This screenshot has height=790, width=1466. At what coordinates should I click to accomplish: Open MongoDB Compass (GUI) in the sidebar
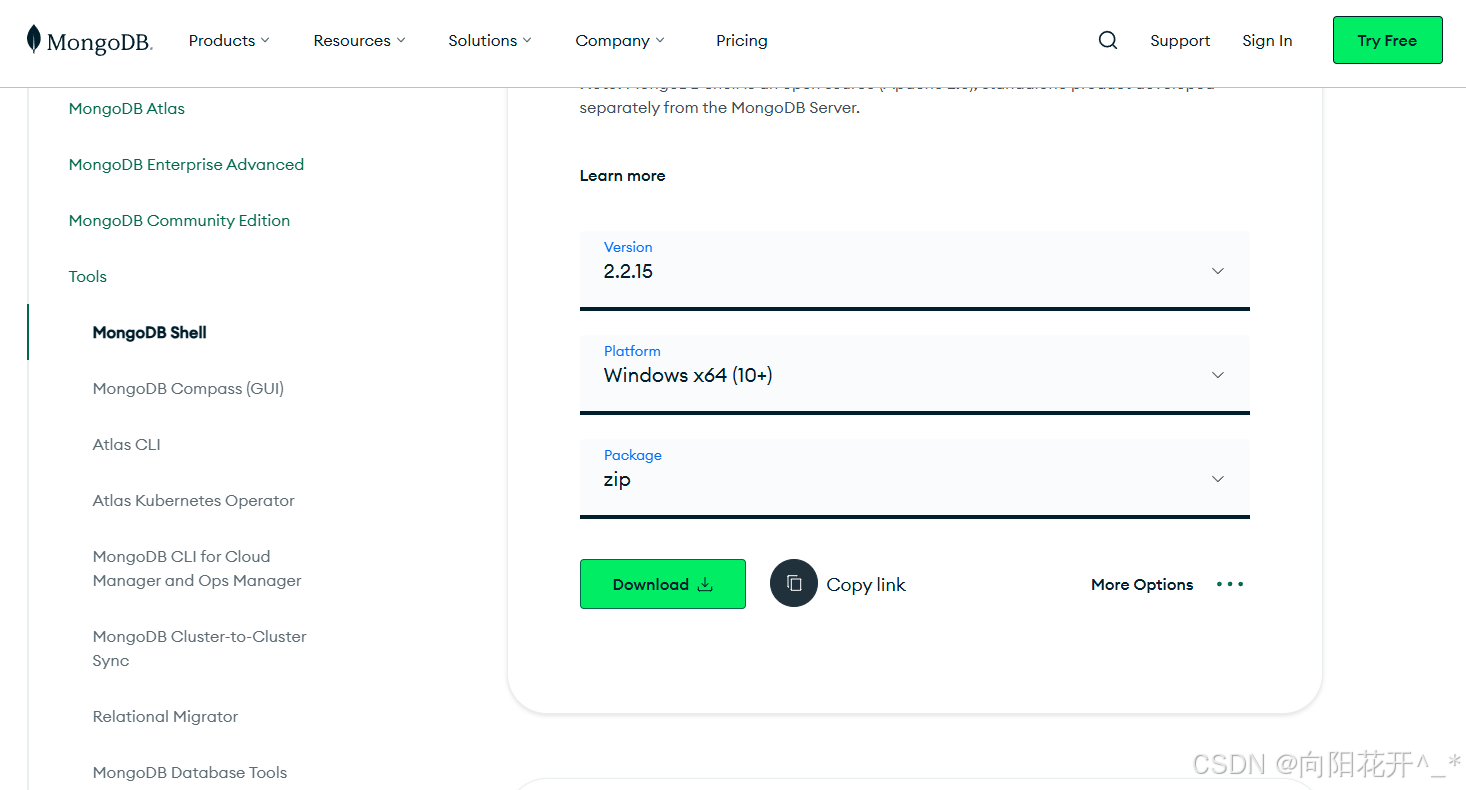(x=188, y=388)
